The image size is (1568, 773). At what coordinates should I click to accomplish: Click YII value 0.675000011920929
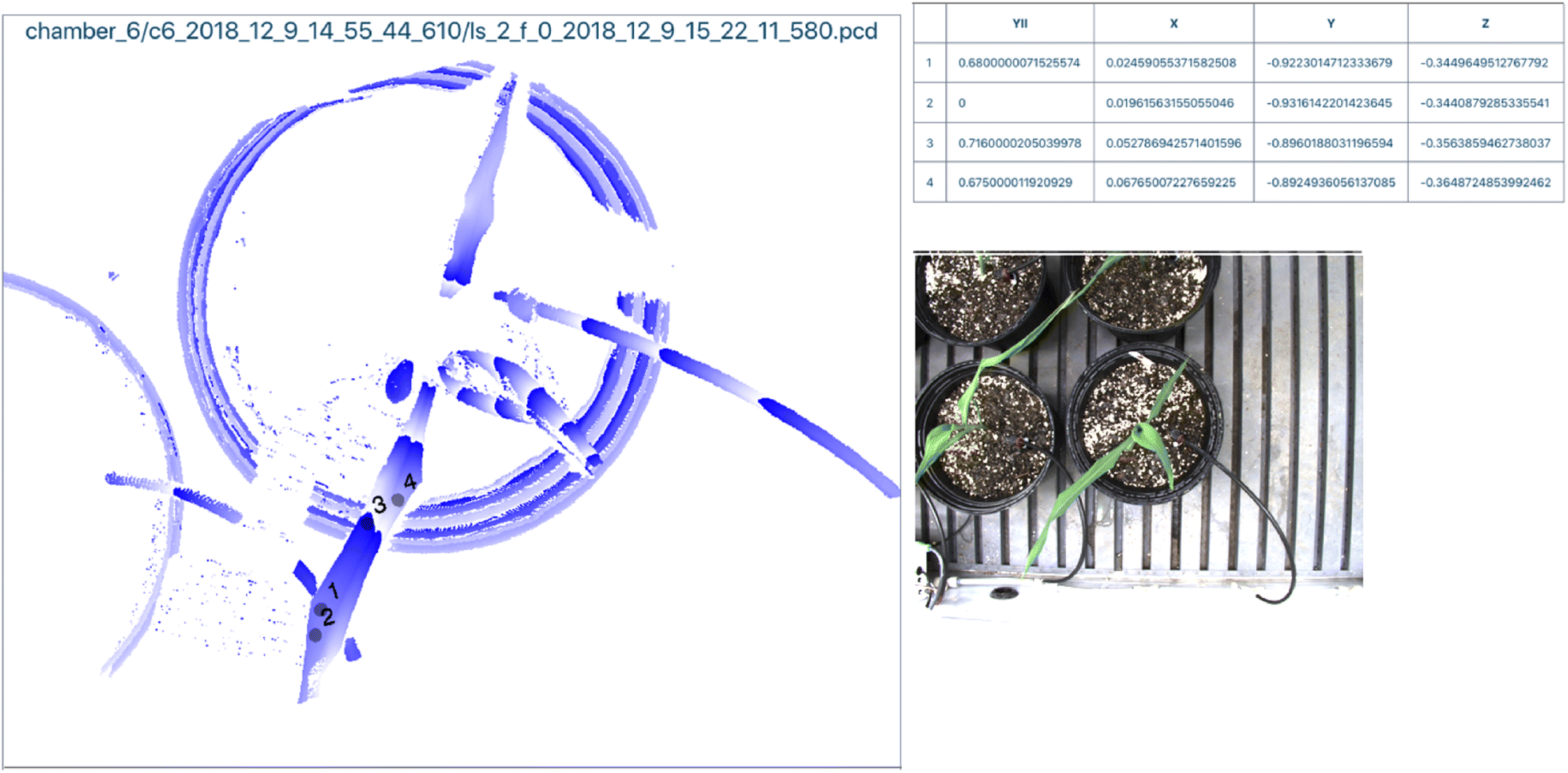(1015, 182)
